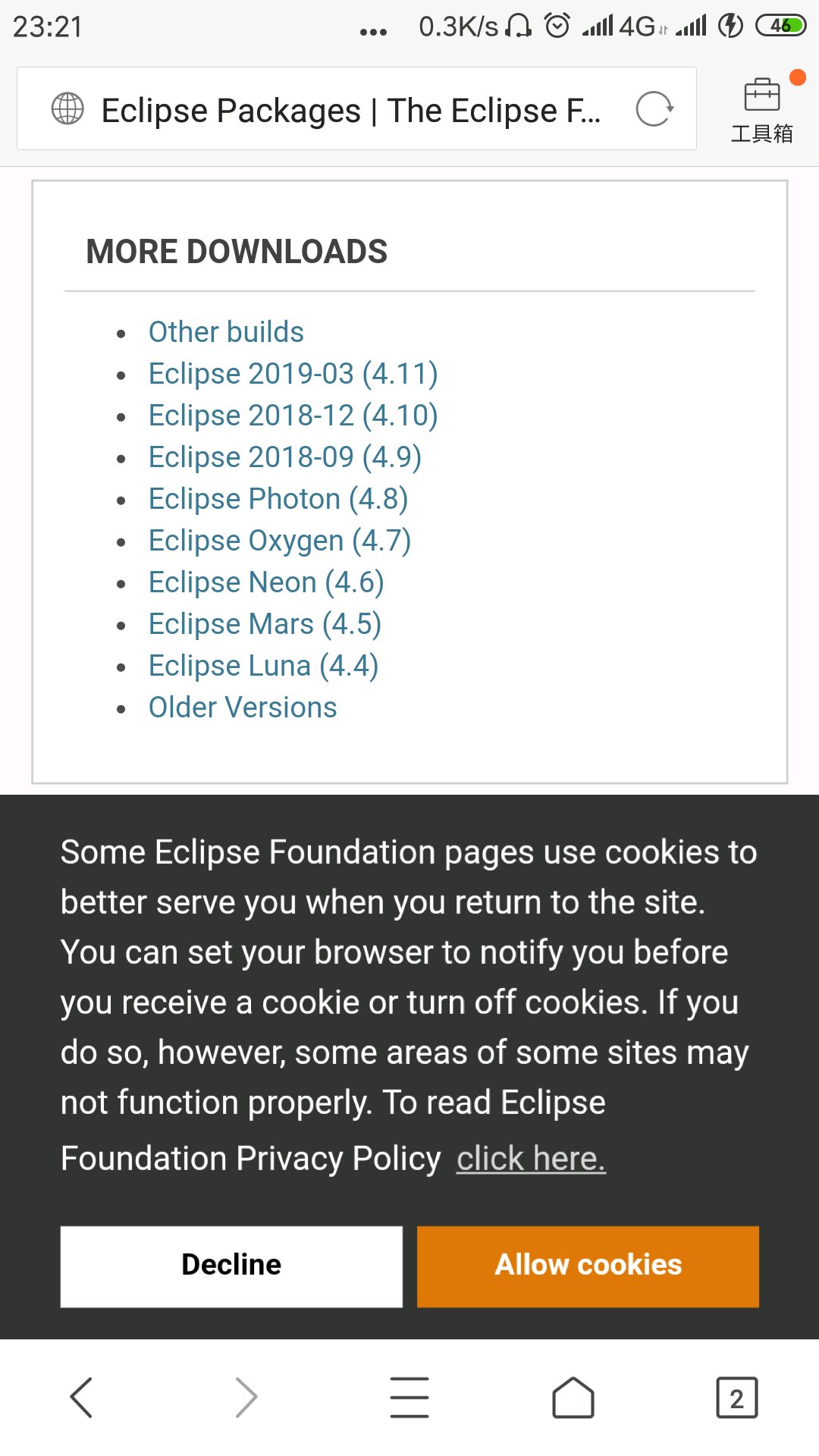
Task: Open Eclipse Oxygen (4.7) link
Action: [280, 541]
